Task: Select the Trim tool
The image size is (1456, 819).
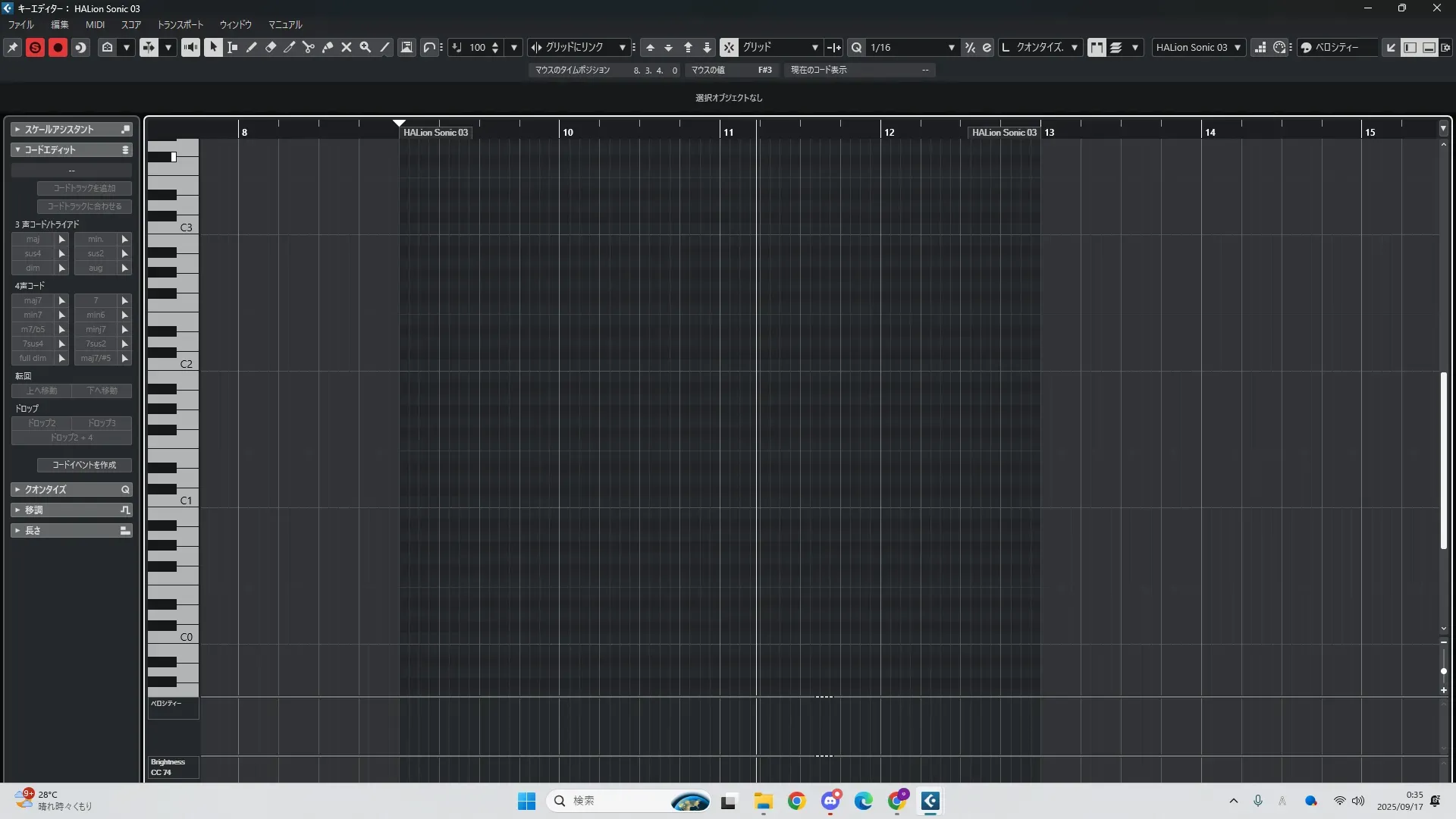Action: tap(290, 47)
